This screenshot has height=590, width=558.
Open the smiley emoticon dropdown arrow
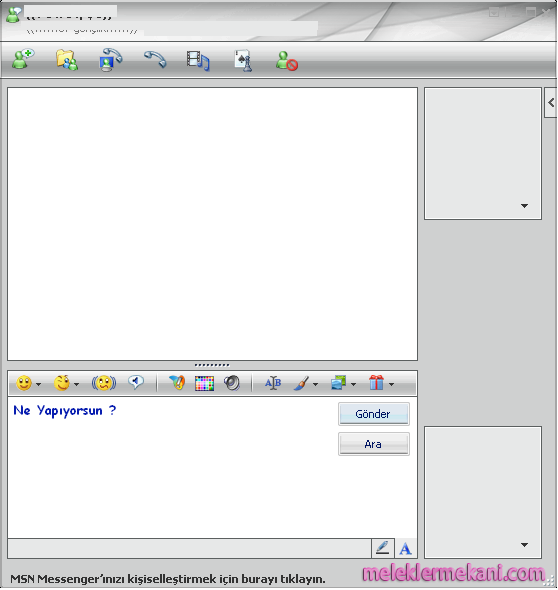coord(38,385)
